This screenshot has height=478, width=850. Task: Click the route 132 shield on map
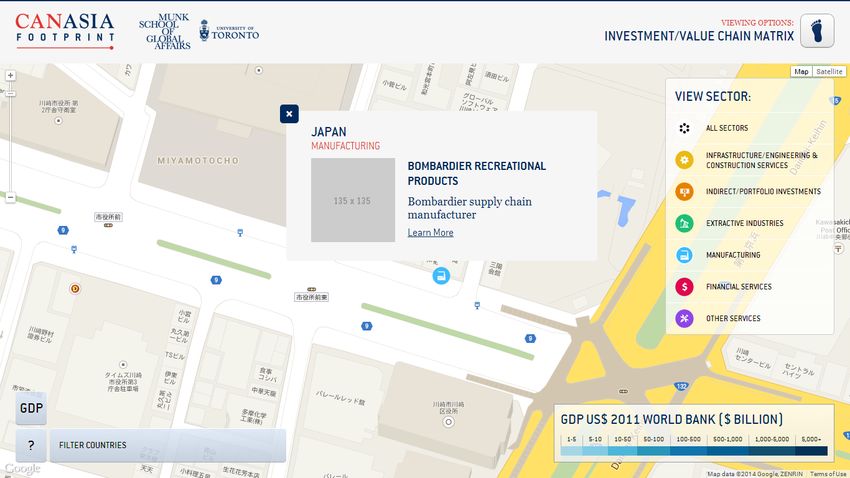pos(681,386)
